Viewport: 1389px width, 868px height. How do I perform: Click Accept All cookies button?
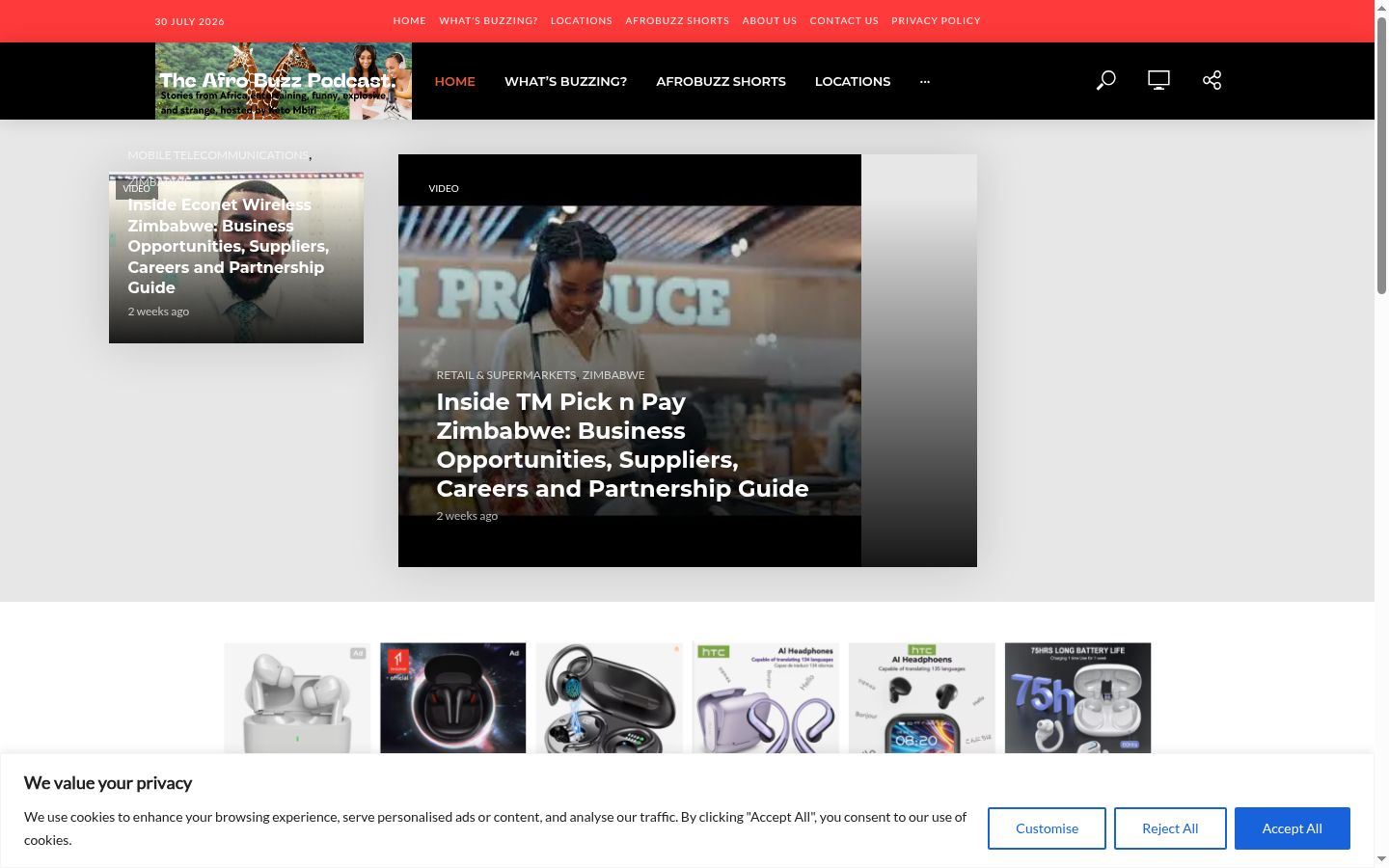(x=1293, y=828)
